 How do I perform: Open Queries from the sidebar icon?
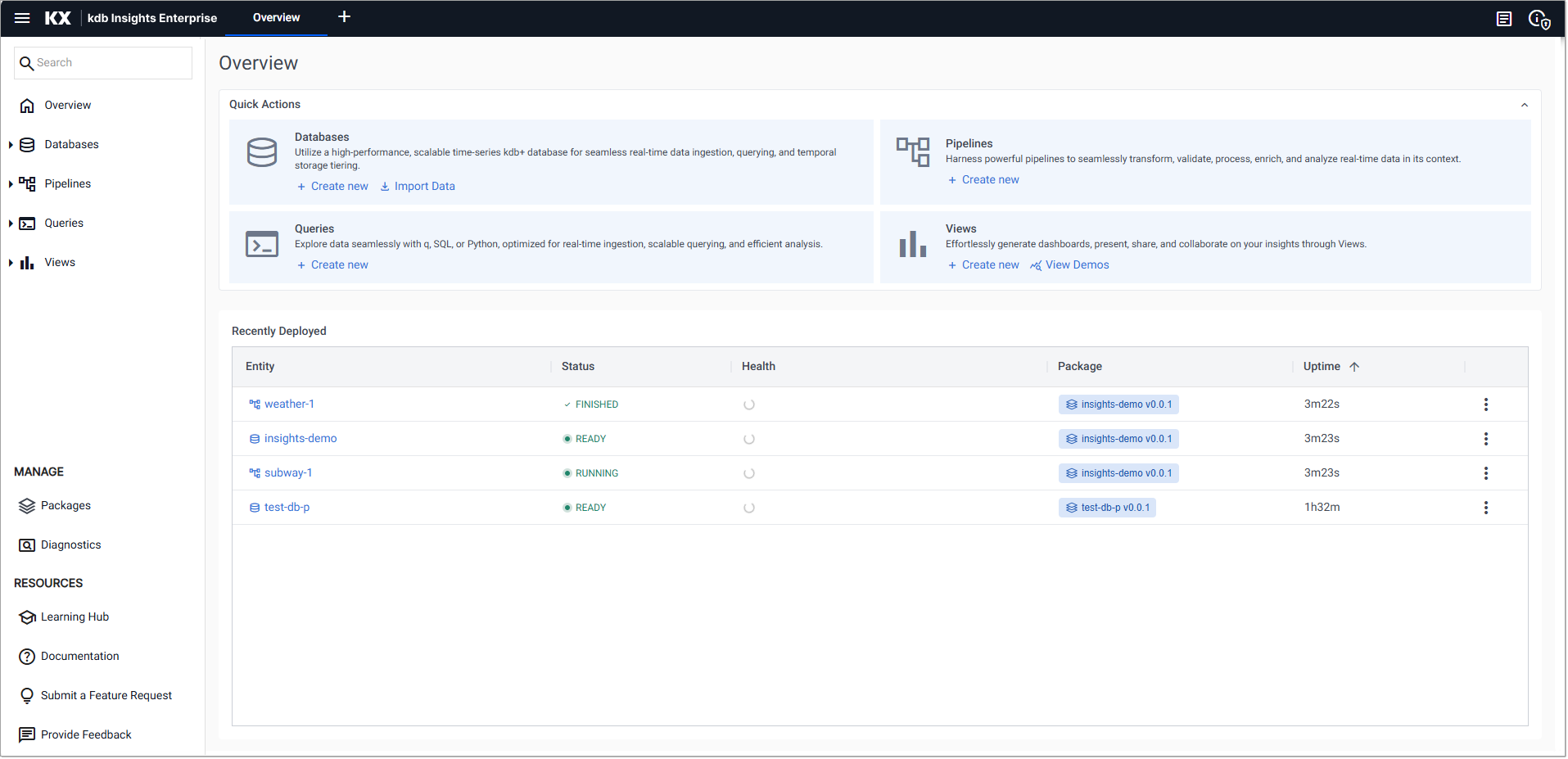point(27,223)
